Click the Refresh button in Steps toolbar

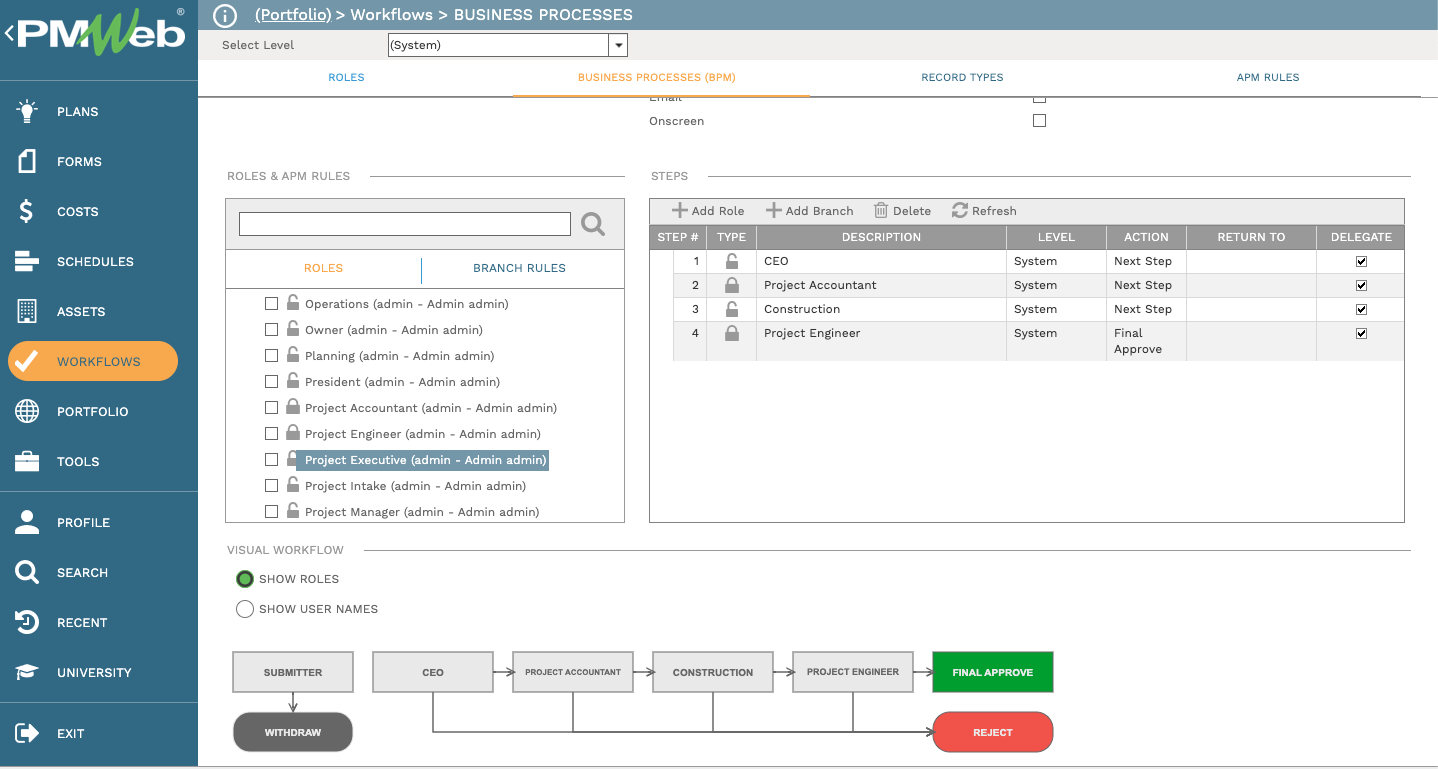click(x=984, y=211)
